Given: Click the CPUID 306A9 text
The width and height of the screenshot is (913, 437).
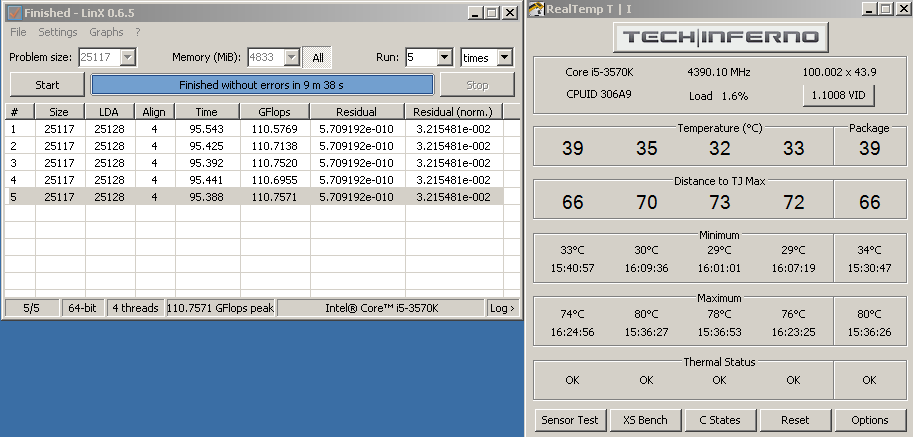Looking at the screenshot, I should coord(599,94).
